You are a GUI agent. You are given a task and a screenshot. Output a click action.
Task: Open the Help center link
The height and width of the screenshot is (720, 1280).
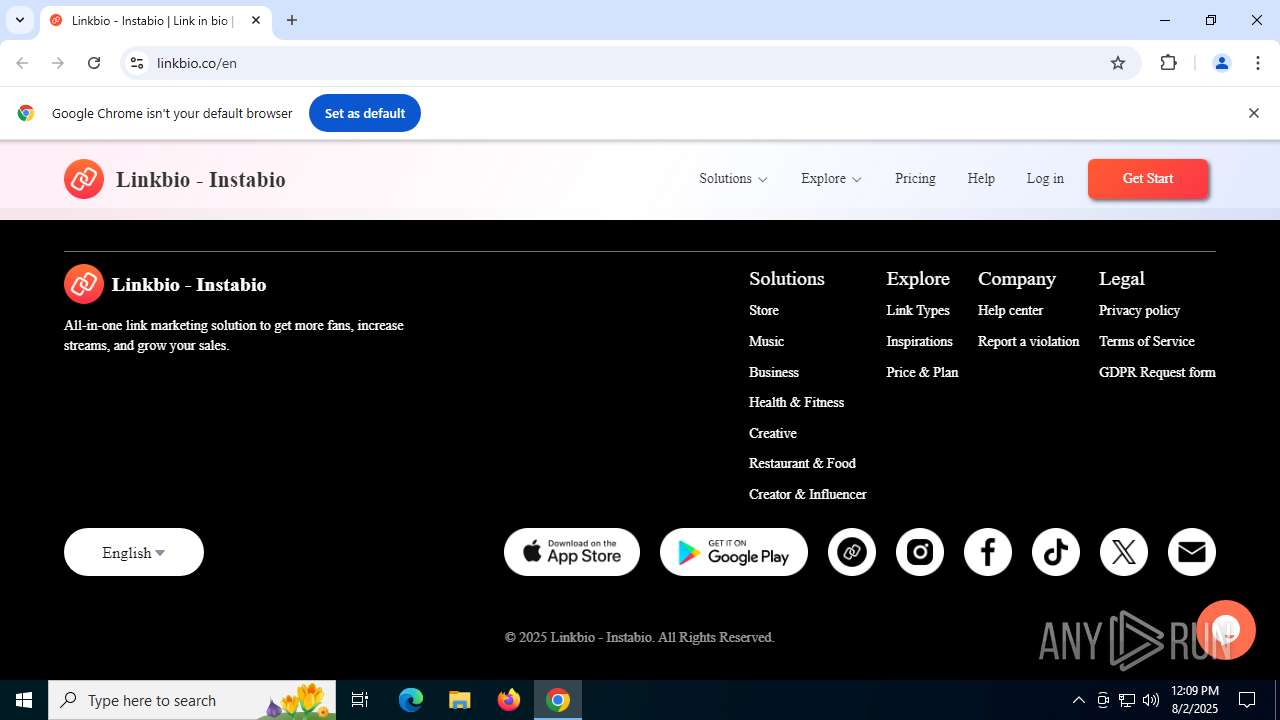pos(1010,311)
